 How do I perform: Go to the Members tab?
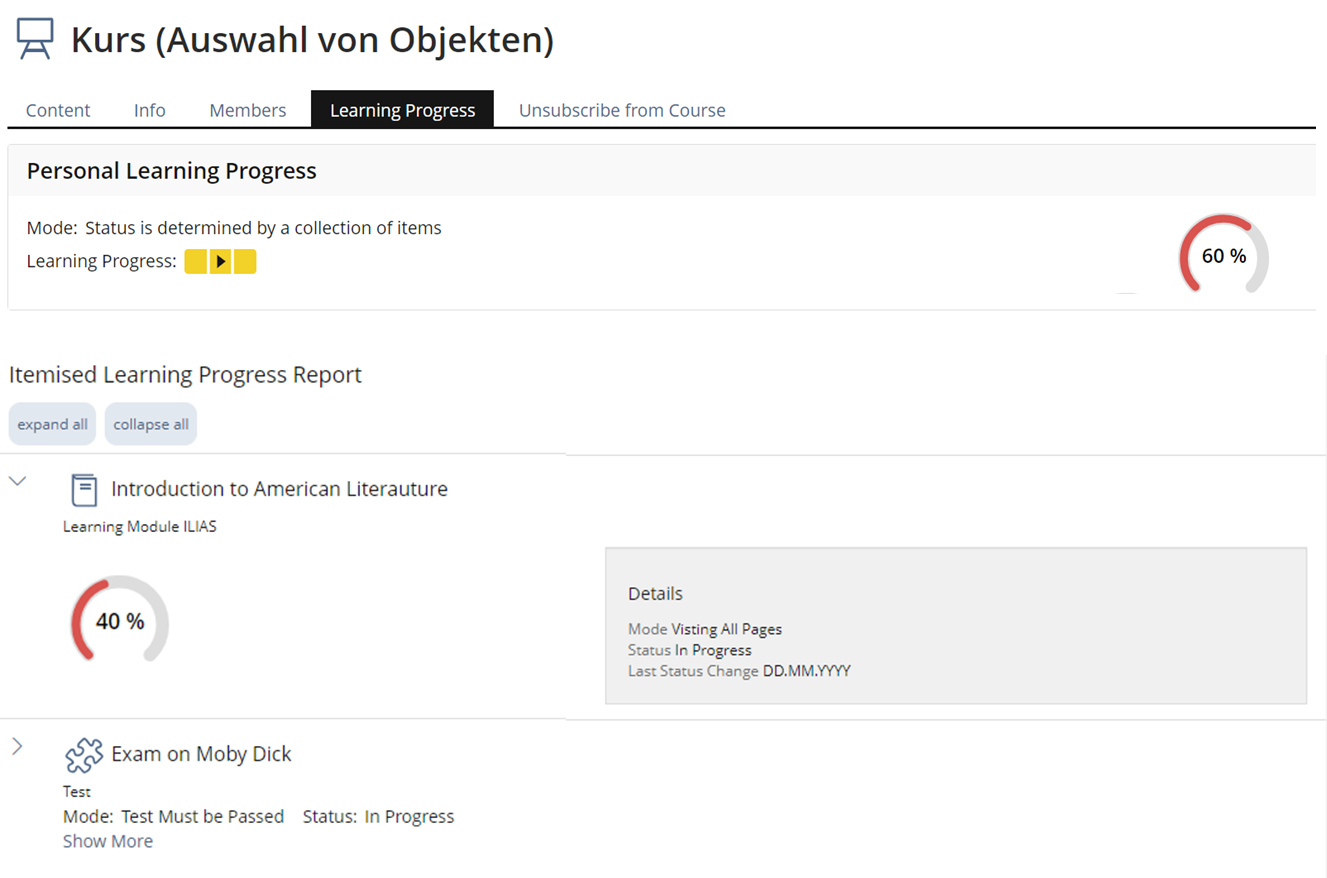pyautogui.click(x=248, y=110)
